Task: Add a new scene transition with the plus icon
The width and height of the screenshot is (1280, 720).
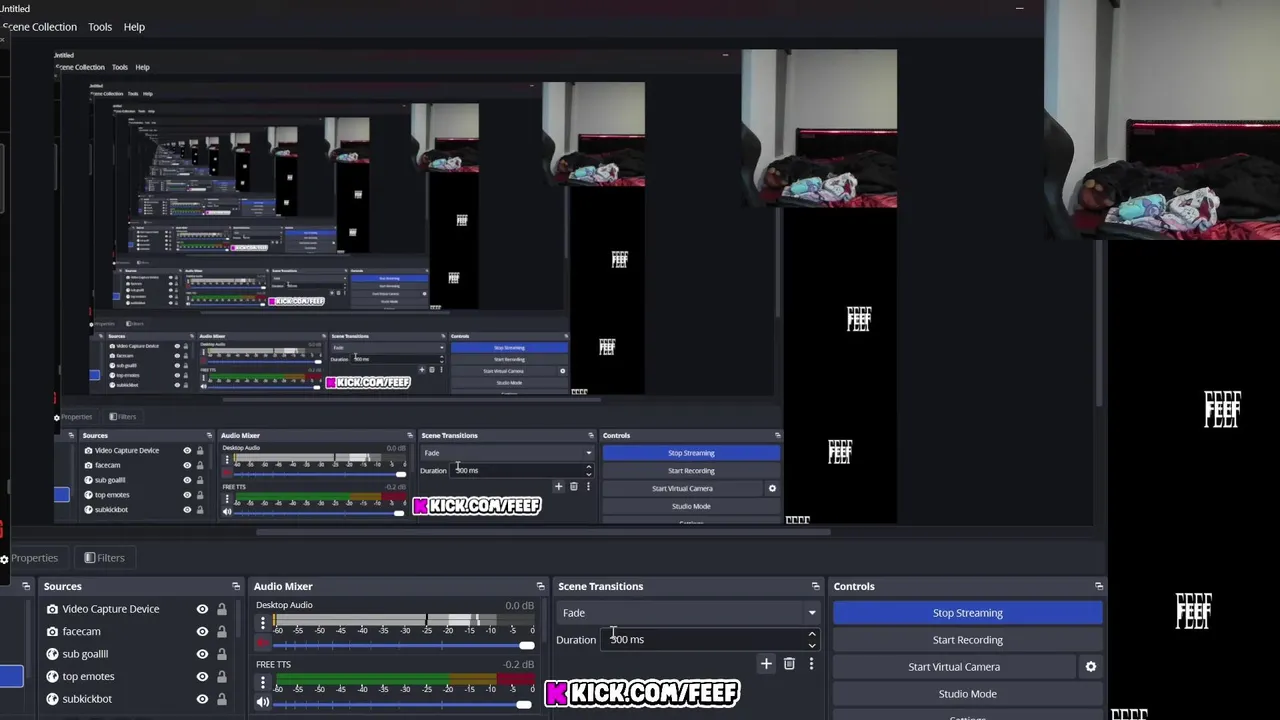Action: [x=766, y=663]
